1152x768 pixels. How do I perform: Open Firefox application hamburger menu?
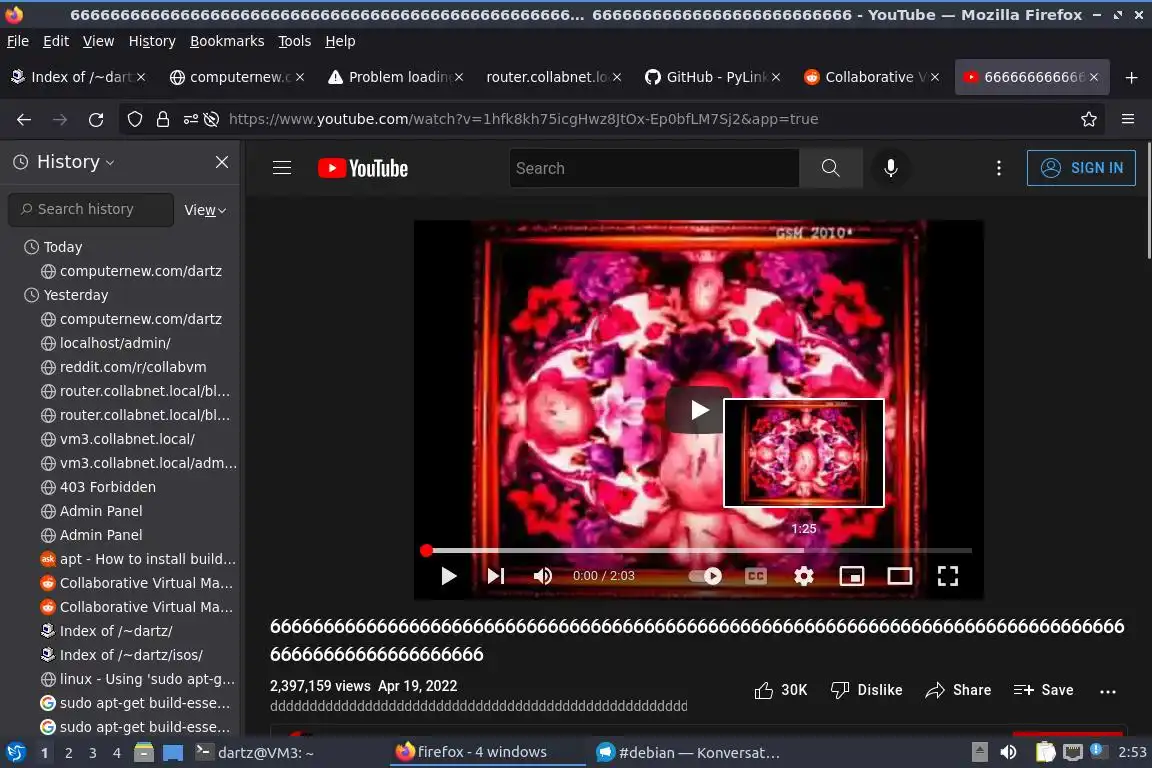pyautogui.click(x=1128, y=119)
